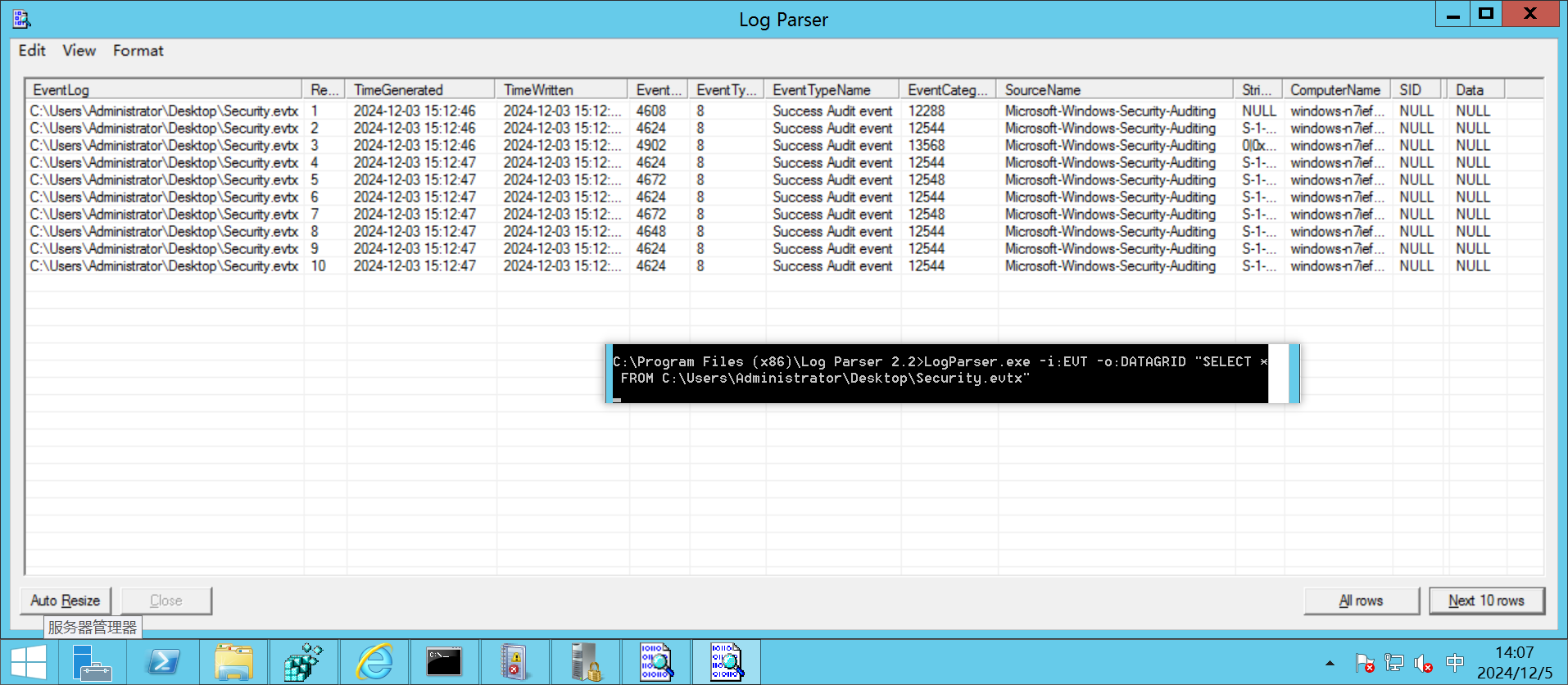The height and width of the screenshot is (685, 1568).
Task: Click the disabled Close button
Action: pyautogui.click(x=166, y=601)
